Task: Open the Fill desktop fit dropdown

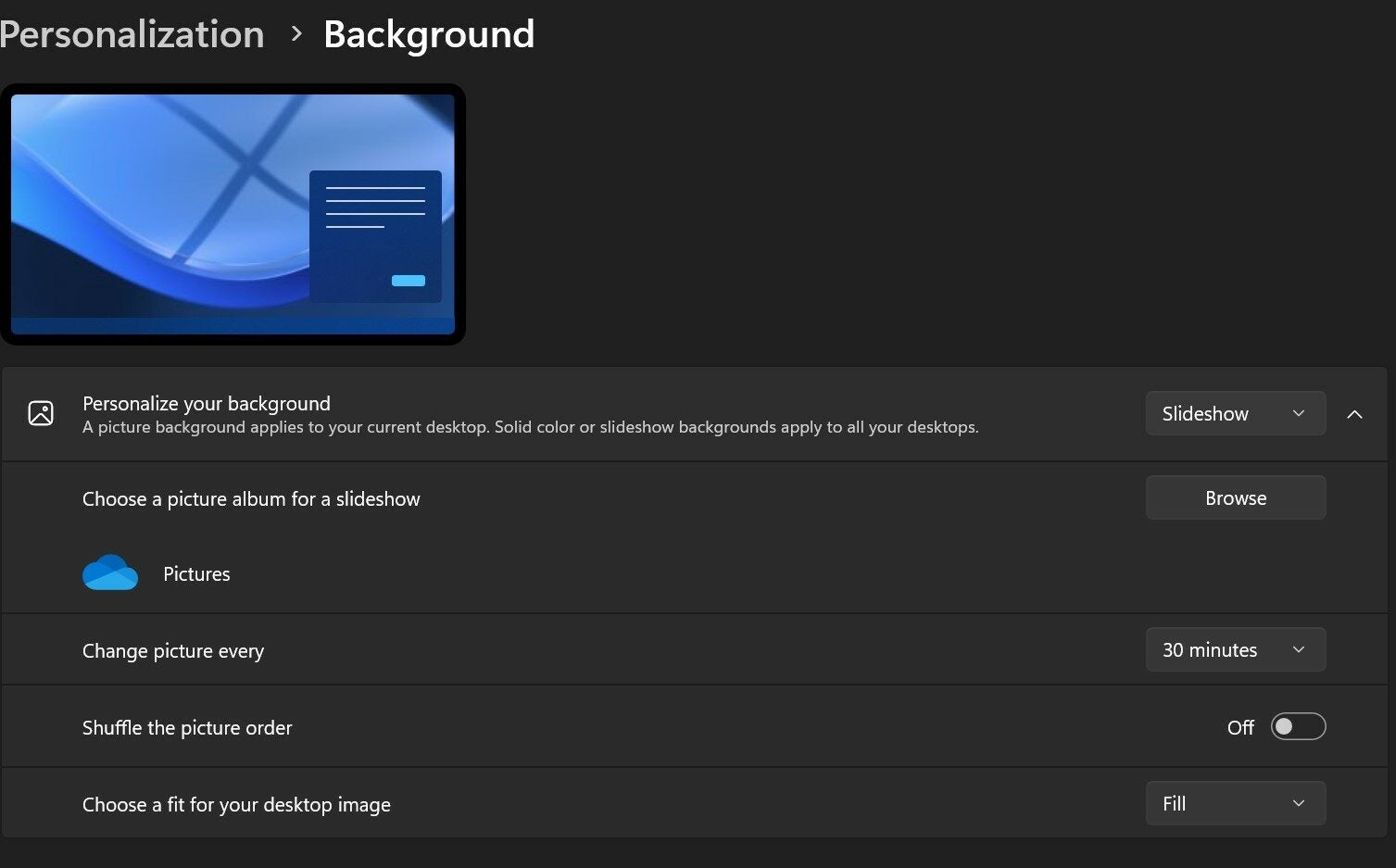Action: click(1235, 804)
